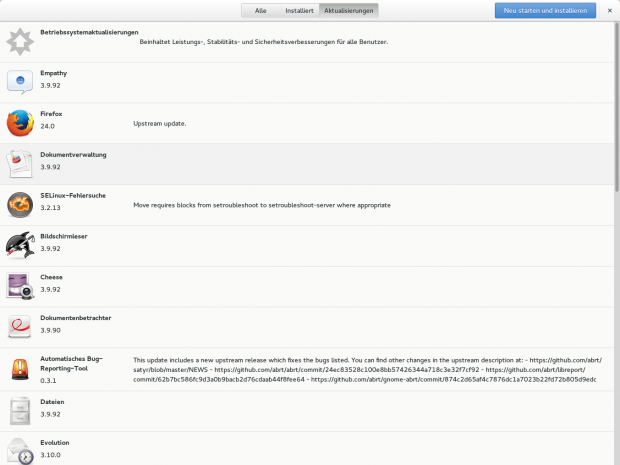
Task: Click the SELinux-Fehlersuche icon
Action: click(x=20, y=204)
